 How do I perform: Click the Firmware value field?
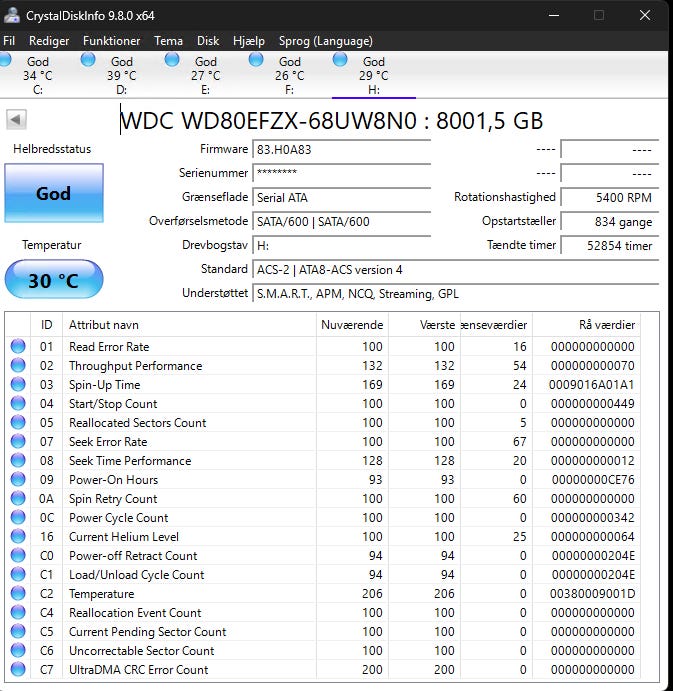341,150
